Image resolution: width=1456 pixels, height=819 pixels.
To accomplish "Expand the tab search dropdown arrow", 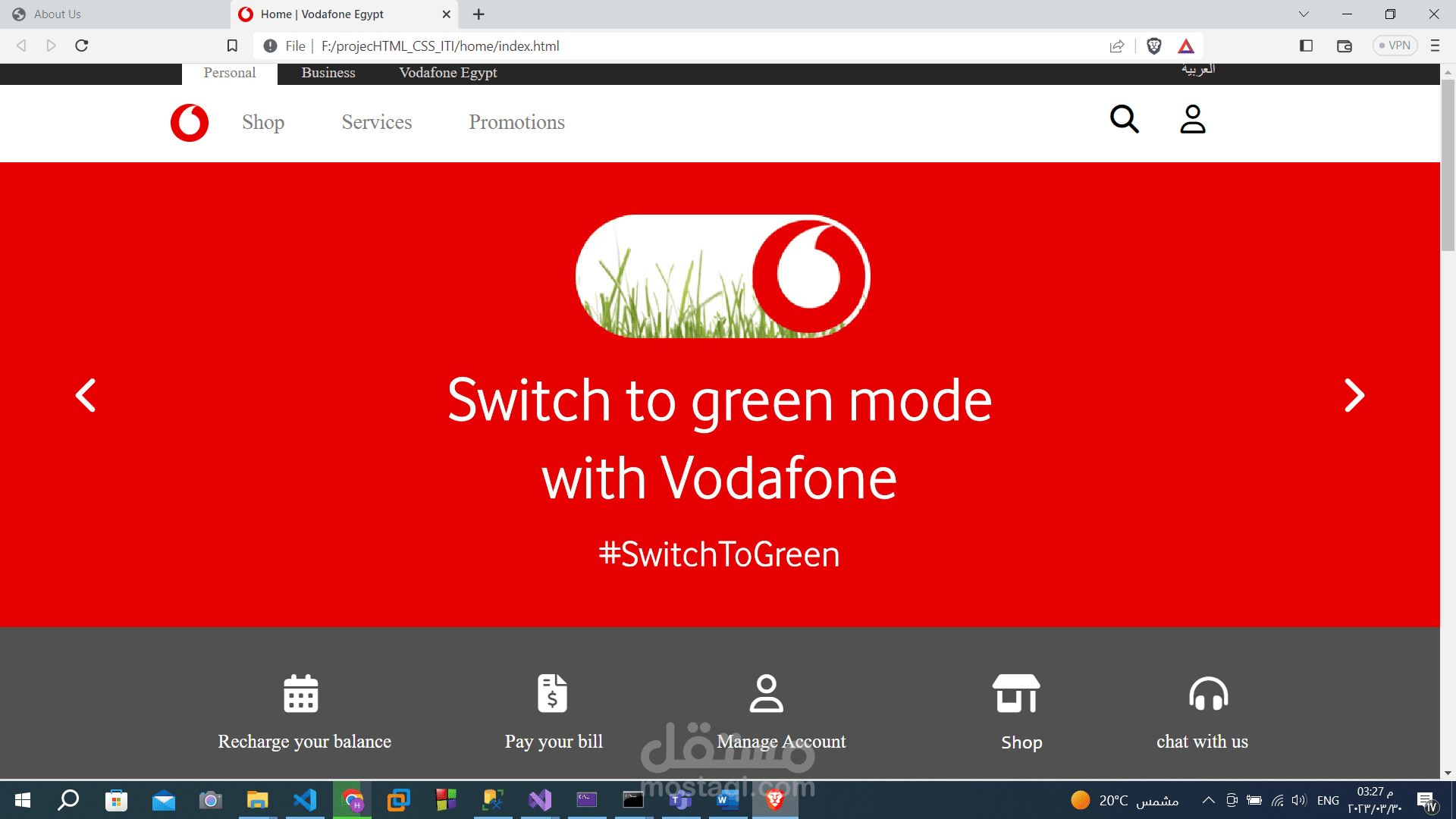I will click(x=1304, y=14).
